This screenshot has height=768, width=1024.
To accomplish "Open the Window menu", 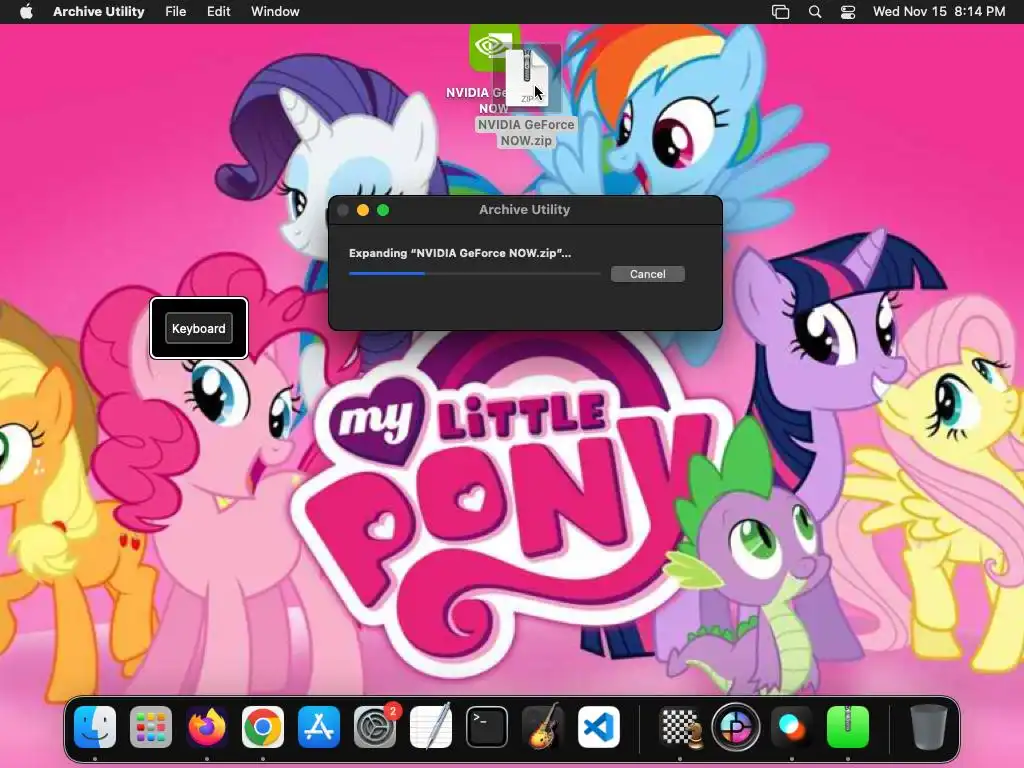I will (x=275, y=11).
